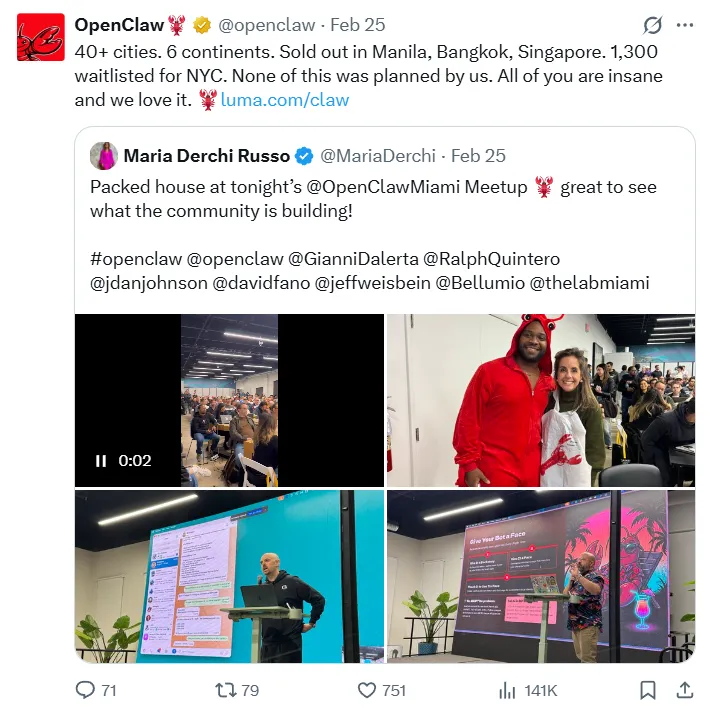Open the luma.com/claw link
The image size is (712, 714).
(x=285, y=100)
